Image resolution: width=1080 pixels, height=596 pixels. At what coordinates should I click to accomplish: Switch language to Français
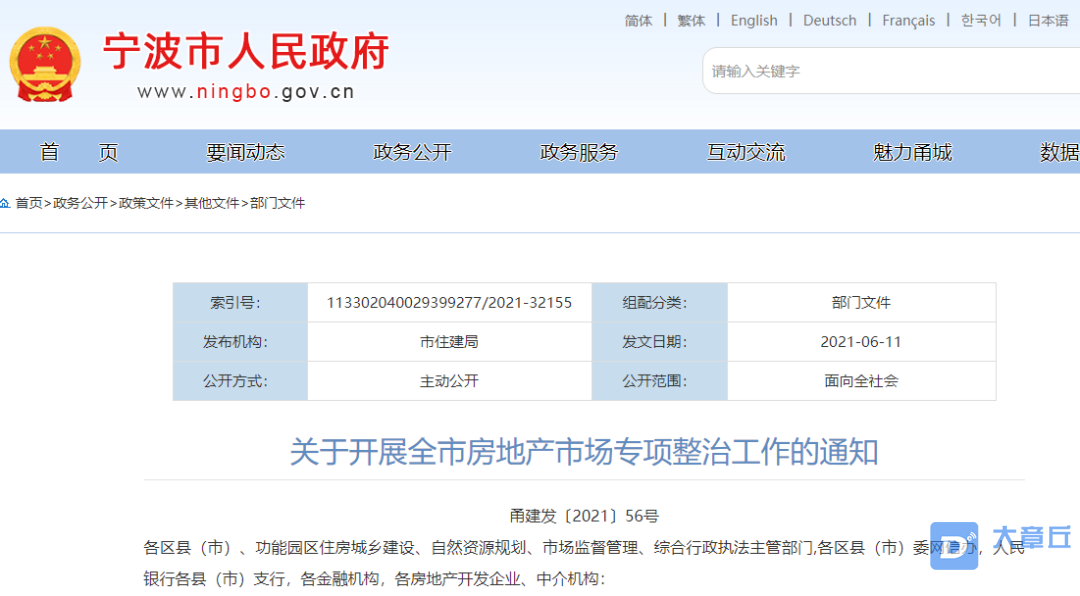(908, 21)
